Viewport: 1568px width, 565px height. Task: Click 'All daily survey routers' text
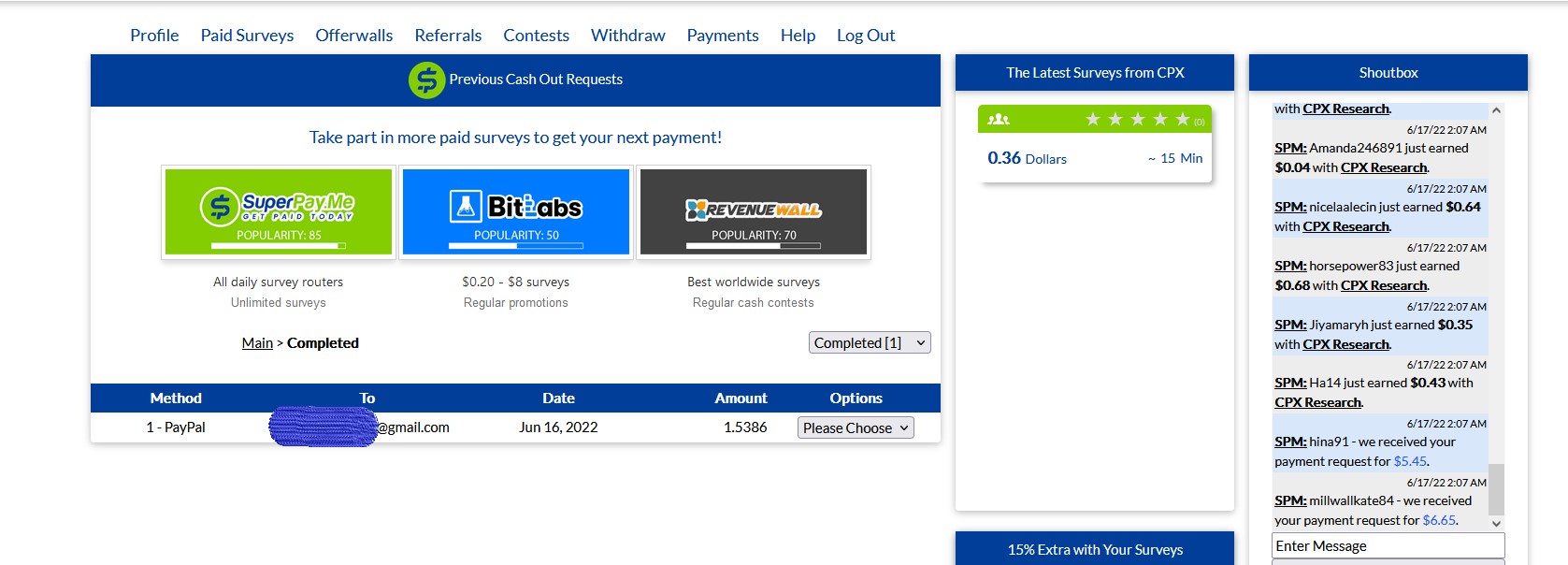tap(278, 282)
